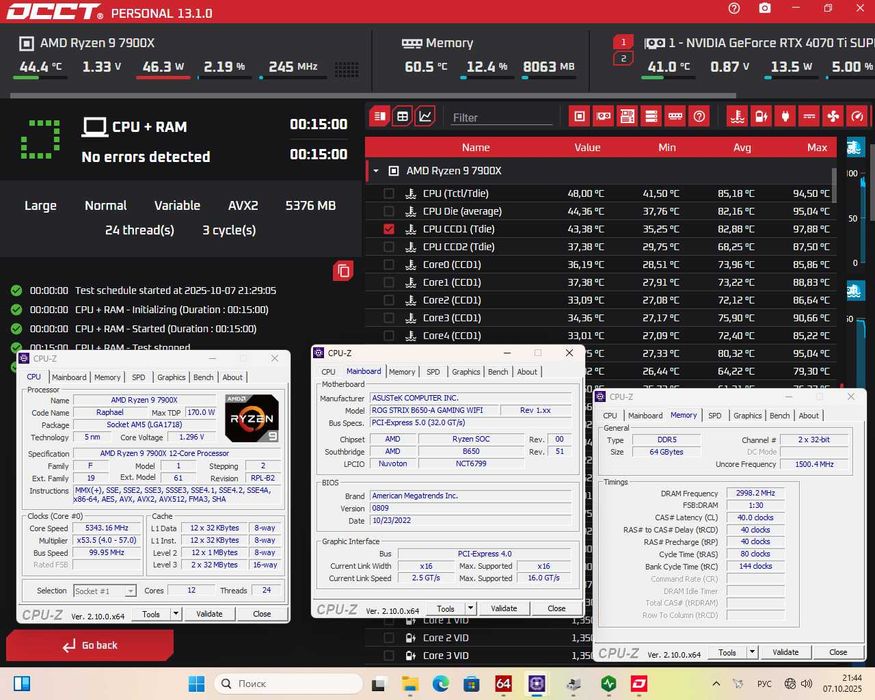Click vertical scrollbar of the sensor table
875x700 pixels.
tap(834, 185)
